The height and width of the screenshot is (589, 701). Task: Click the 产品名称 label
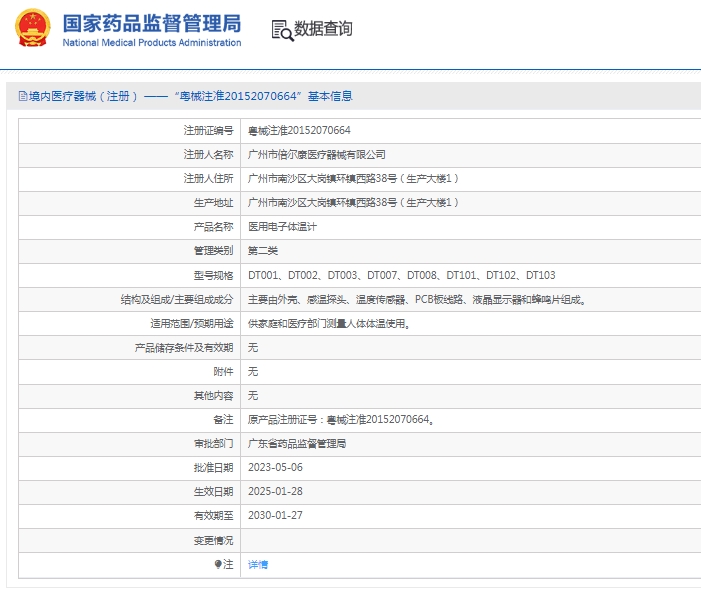[213, 227]
